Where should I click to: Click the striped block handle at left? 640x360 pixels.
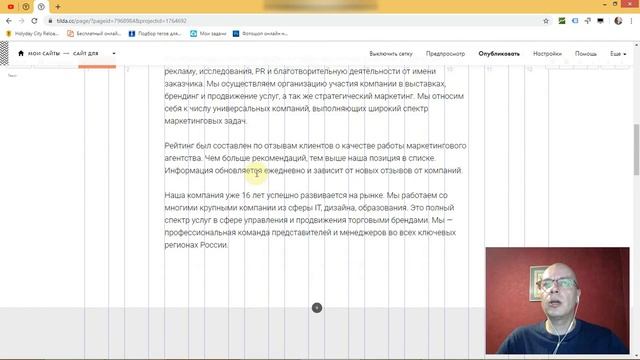coord(4,53)
